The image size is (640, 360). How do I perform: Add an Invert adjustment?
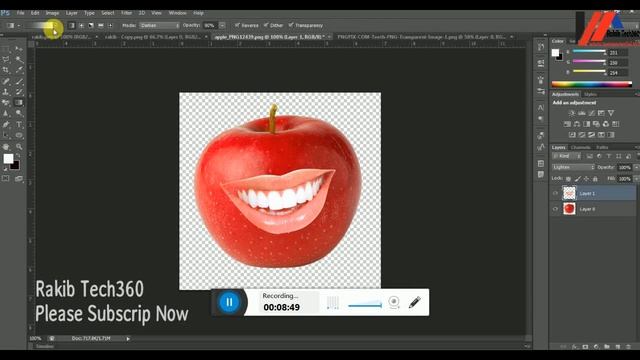(572, 135)
